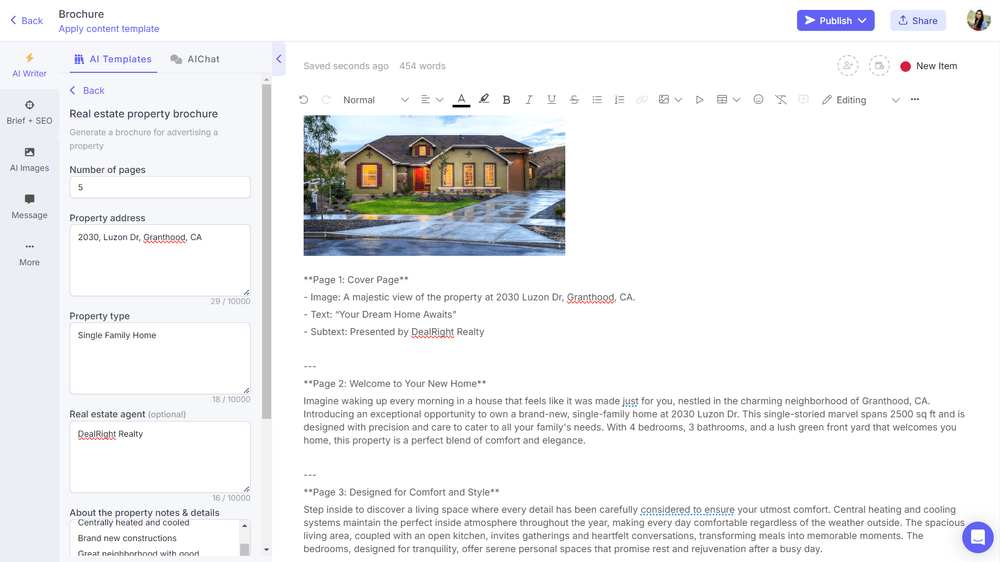The height and width of the screenshot is (562, 1000).
Task: Open the text color tool
Action: click(461, 100)
